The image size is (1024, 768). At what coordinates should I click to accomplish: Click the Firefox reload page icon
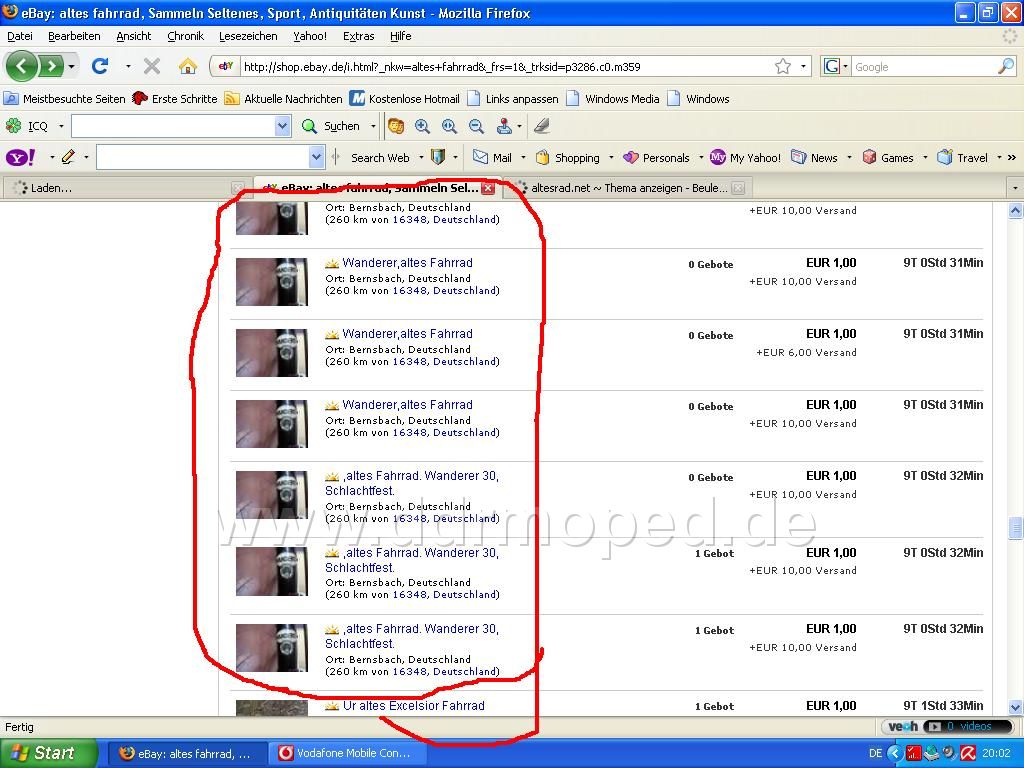click(100, 66)
